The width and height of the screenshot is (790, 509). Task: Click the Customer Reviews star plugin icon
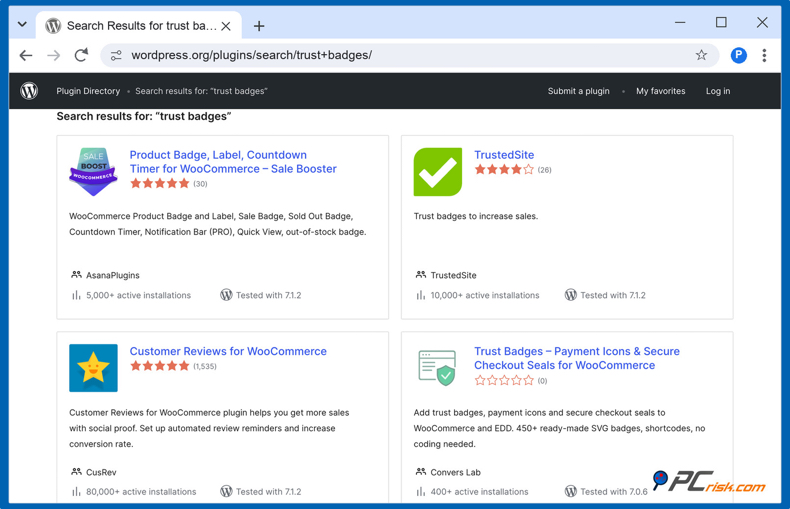pyautogui.click(x=93, y=368)
